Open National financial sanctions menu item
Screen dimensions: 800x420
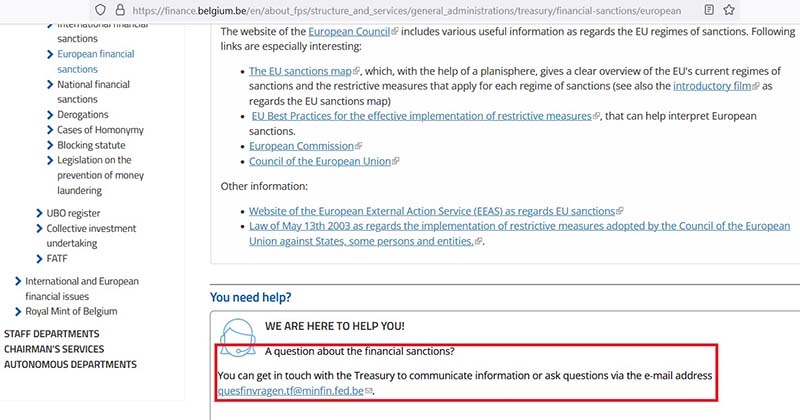[x=93, y=92]
